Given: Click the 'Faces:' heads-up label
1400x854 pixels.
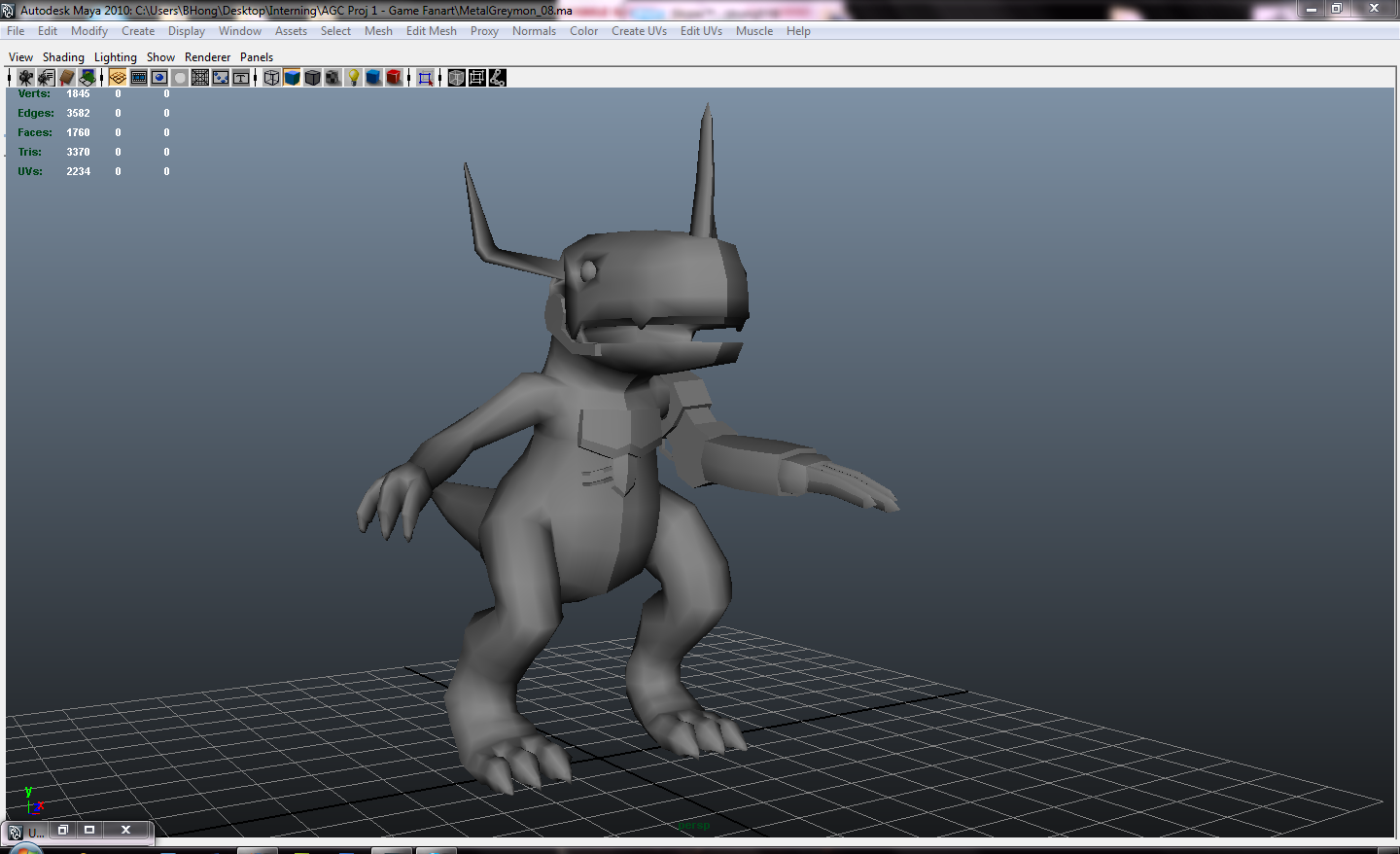Looking at the screenshot, I should tap(35, 132).
